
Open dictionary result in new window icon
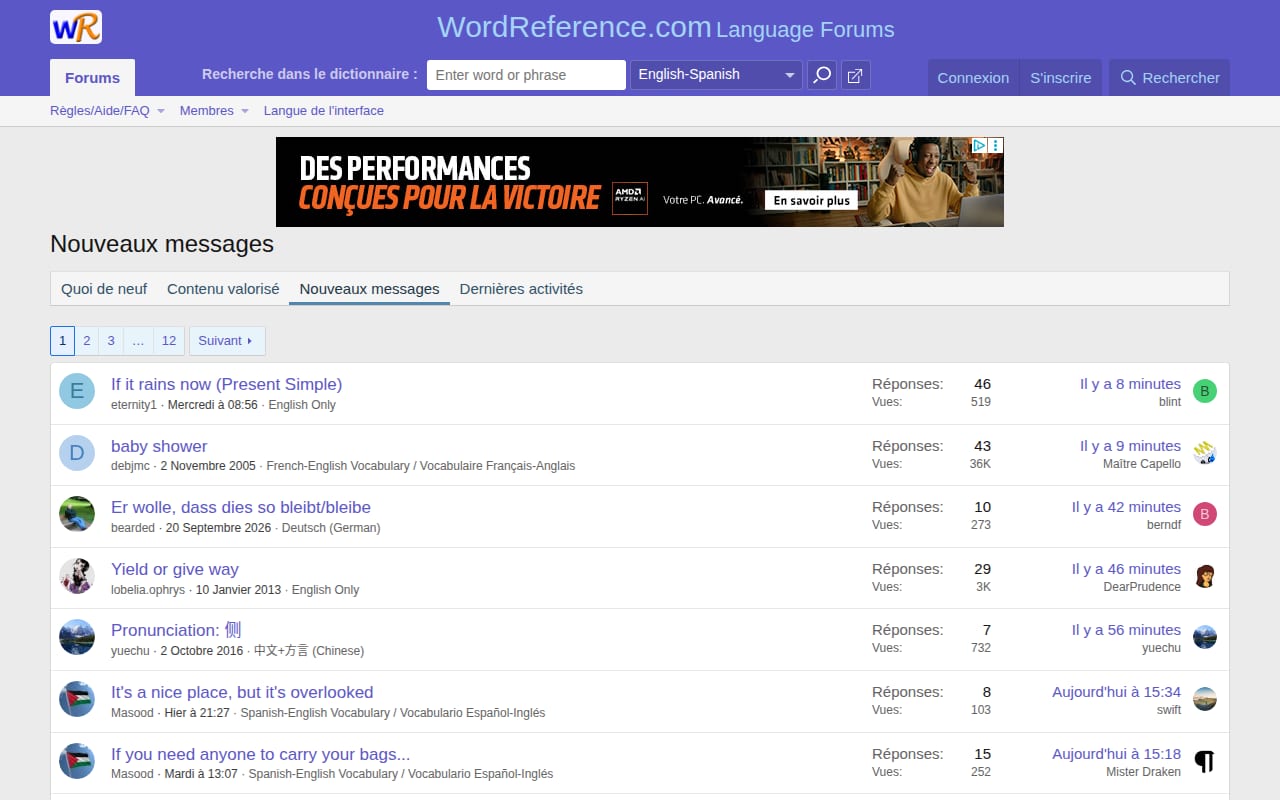pyautogui.click(x=856, y=76)
